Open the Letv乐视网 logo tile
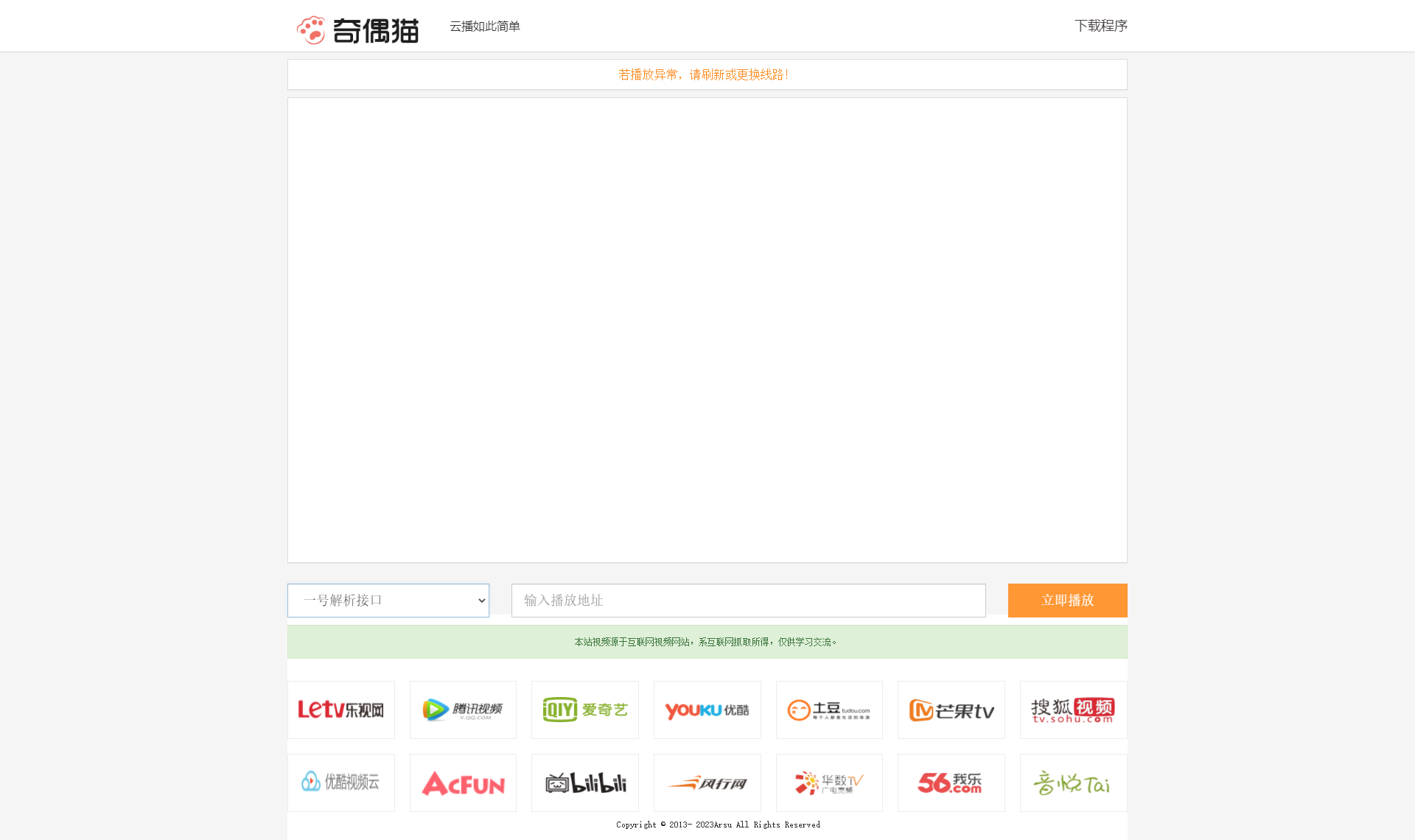 (341, 710)
